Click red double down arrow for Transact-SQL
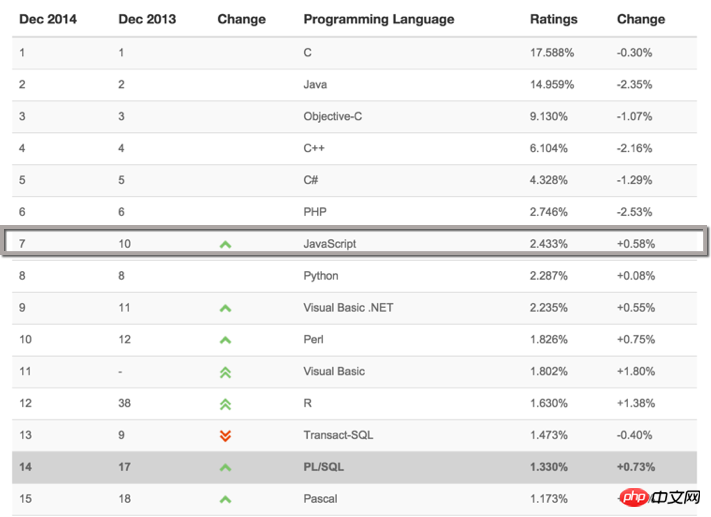The image size is (711, 517). click(225, 435)
